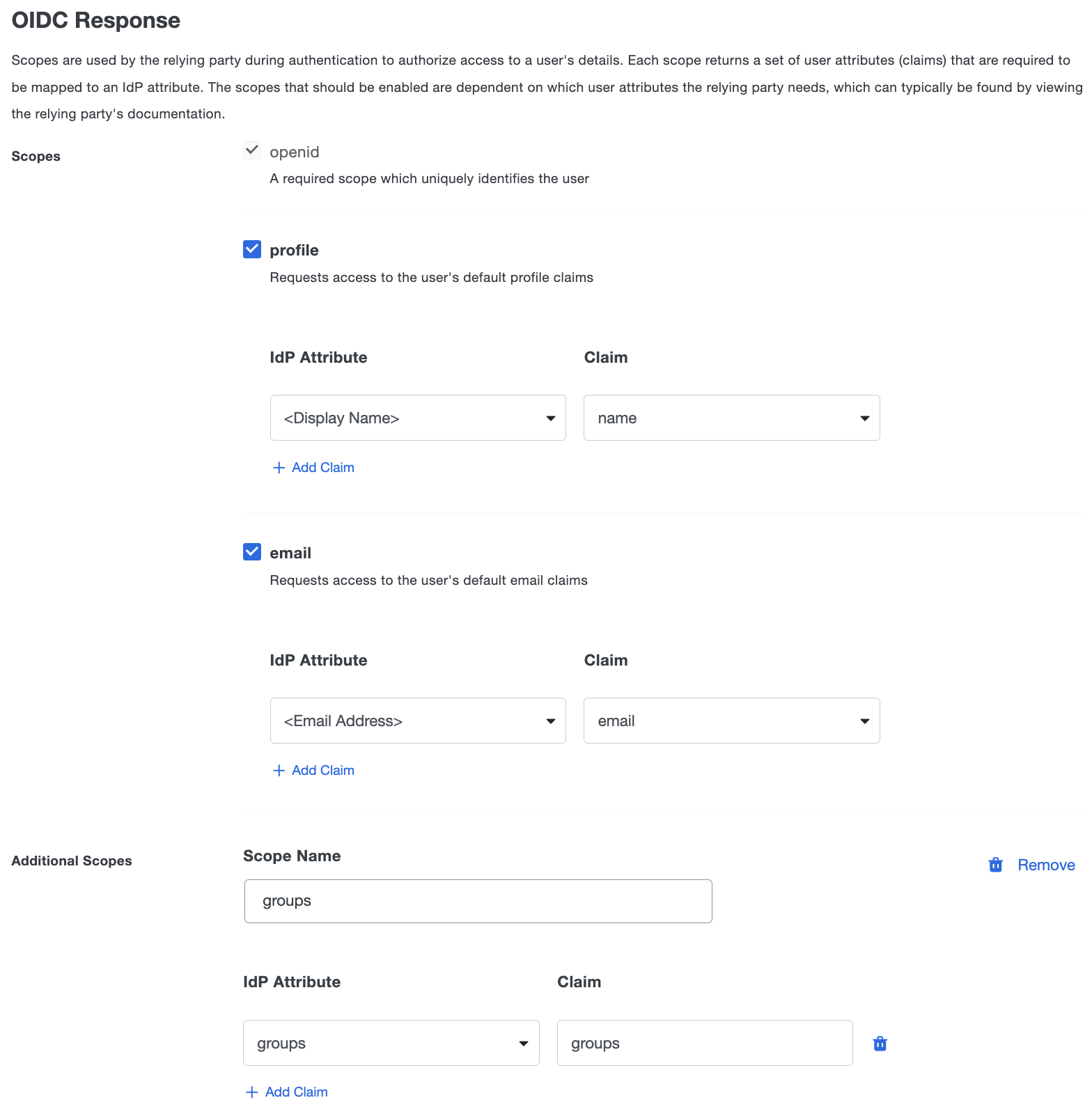The width and height of the screenshot is (1092, 1107).
Task: Uncheck the profile scope checkbox
Action: pos(251,249)
